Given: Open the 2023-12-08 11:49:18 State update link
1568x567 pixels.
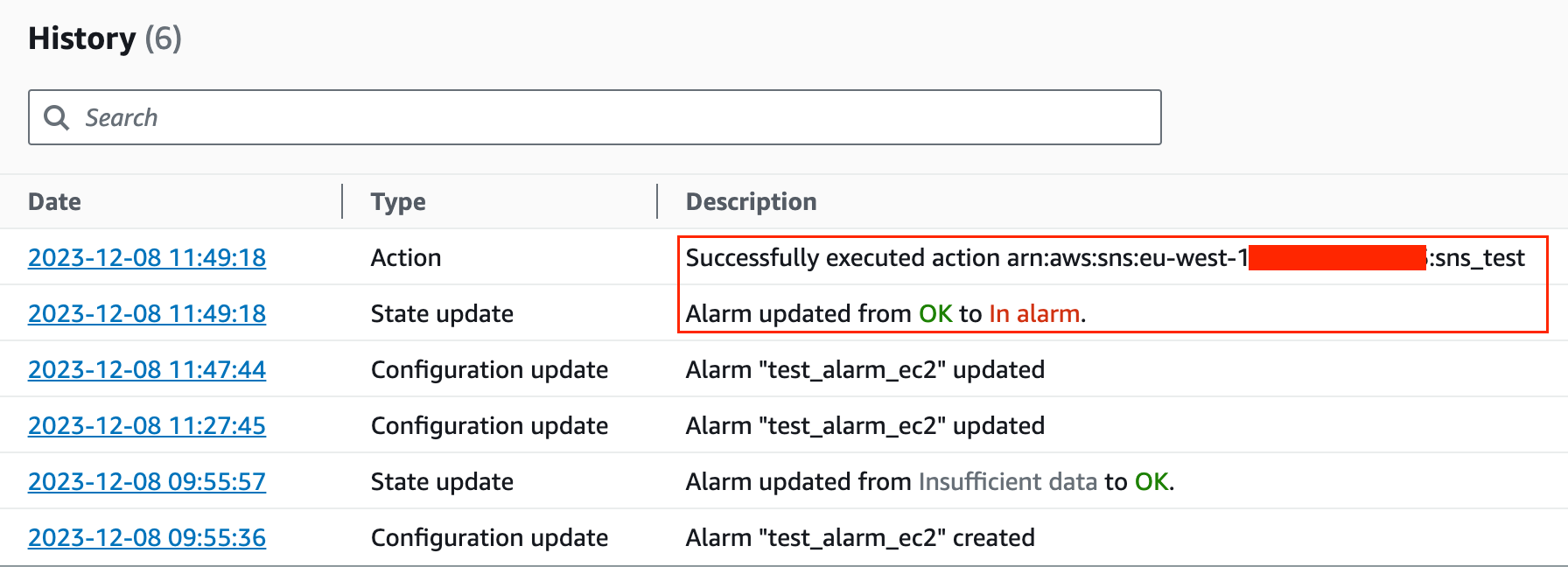Looking at the screenshot, I should (146, 313).
